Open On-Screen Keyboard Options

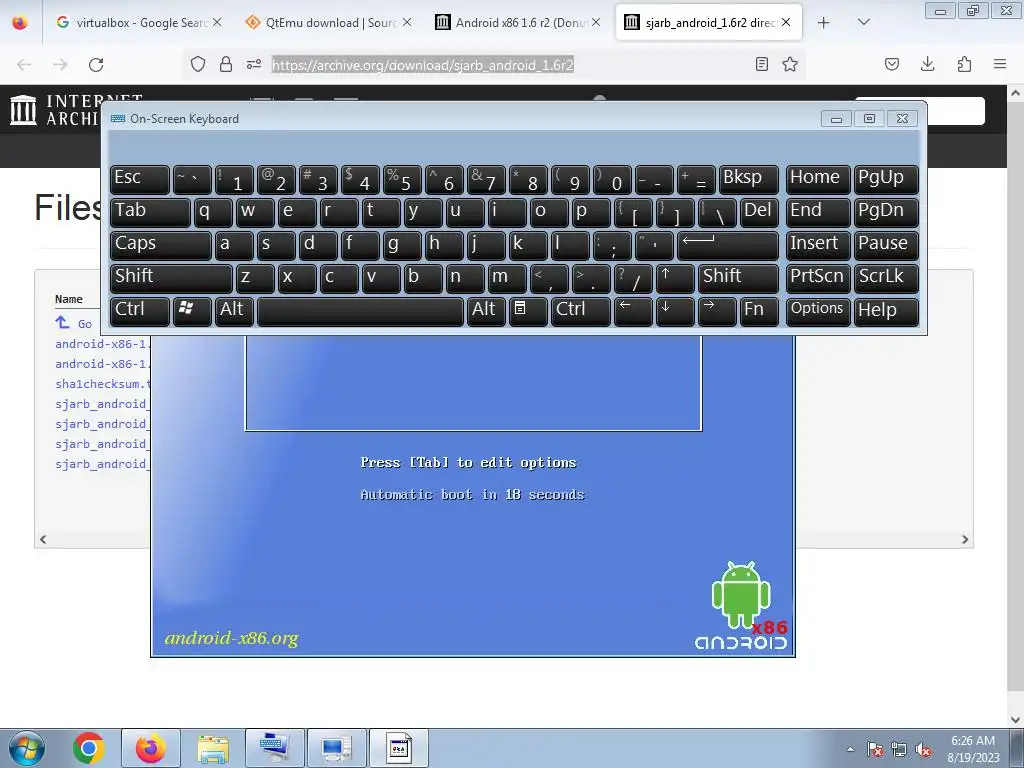point(818,311)
